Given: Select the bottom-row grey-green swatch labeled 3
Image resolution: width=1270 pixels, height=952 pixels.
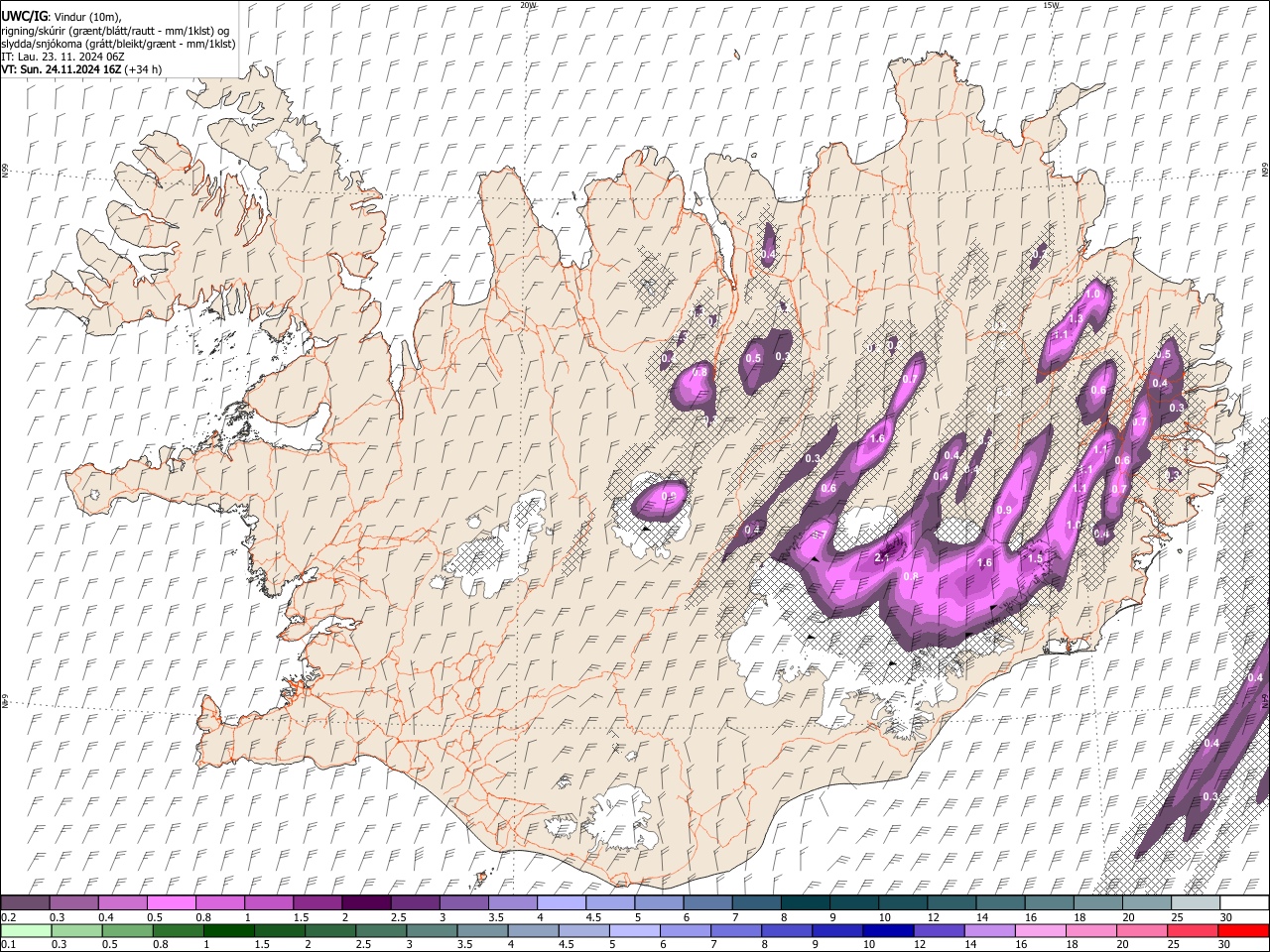Looking at the screenshot, I should [x=432, y=930].
